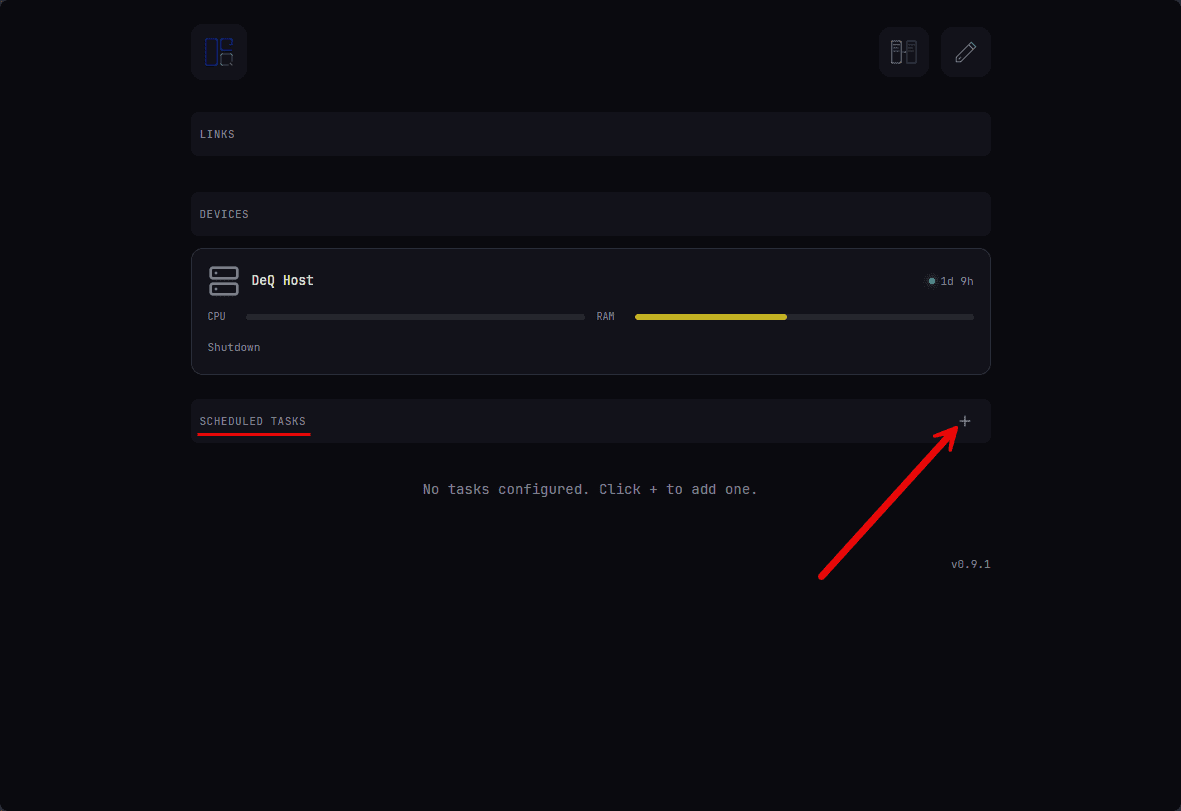
Task: Expand the LINKS section
Action: (x=217, y=133)
